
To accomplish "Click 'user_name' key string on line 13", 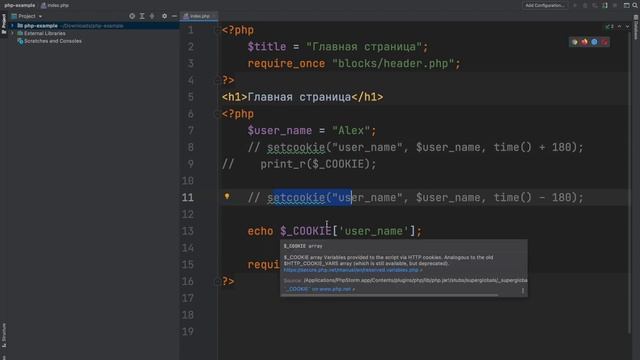I will pyautogui.click(x=374, y=231).
